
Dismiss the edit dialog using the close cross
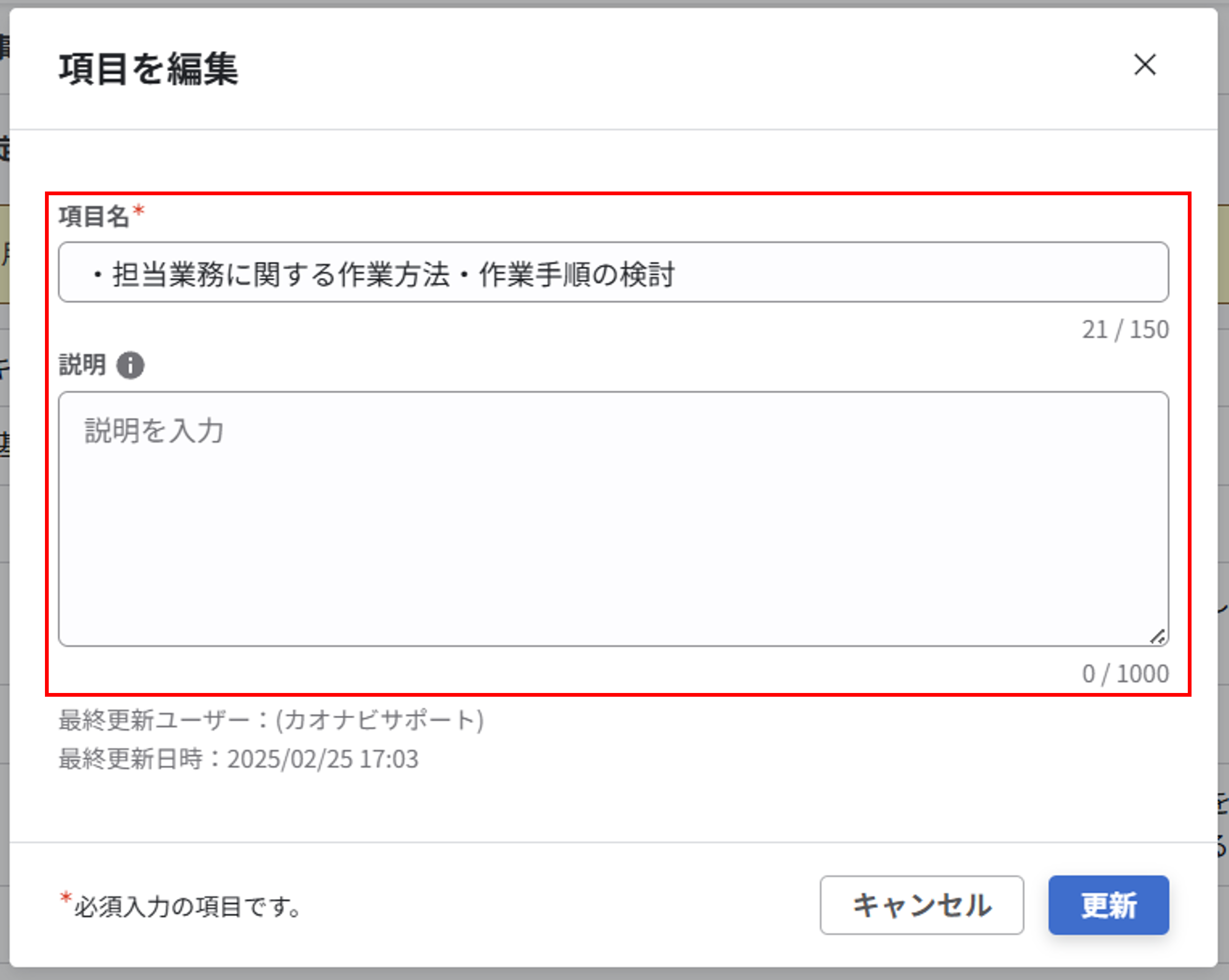click(x=1145, y=66)
